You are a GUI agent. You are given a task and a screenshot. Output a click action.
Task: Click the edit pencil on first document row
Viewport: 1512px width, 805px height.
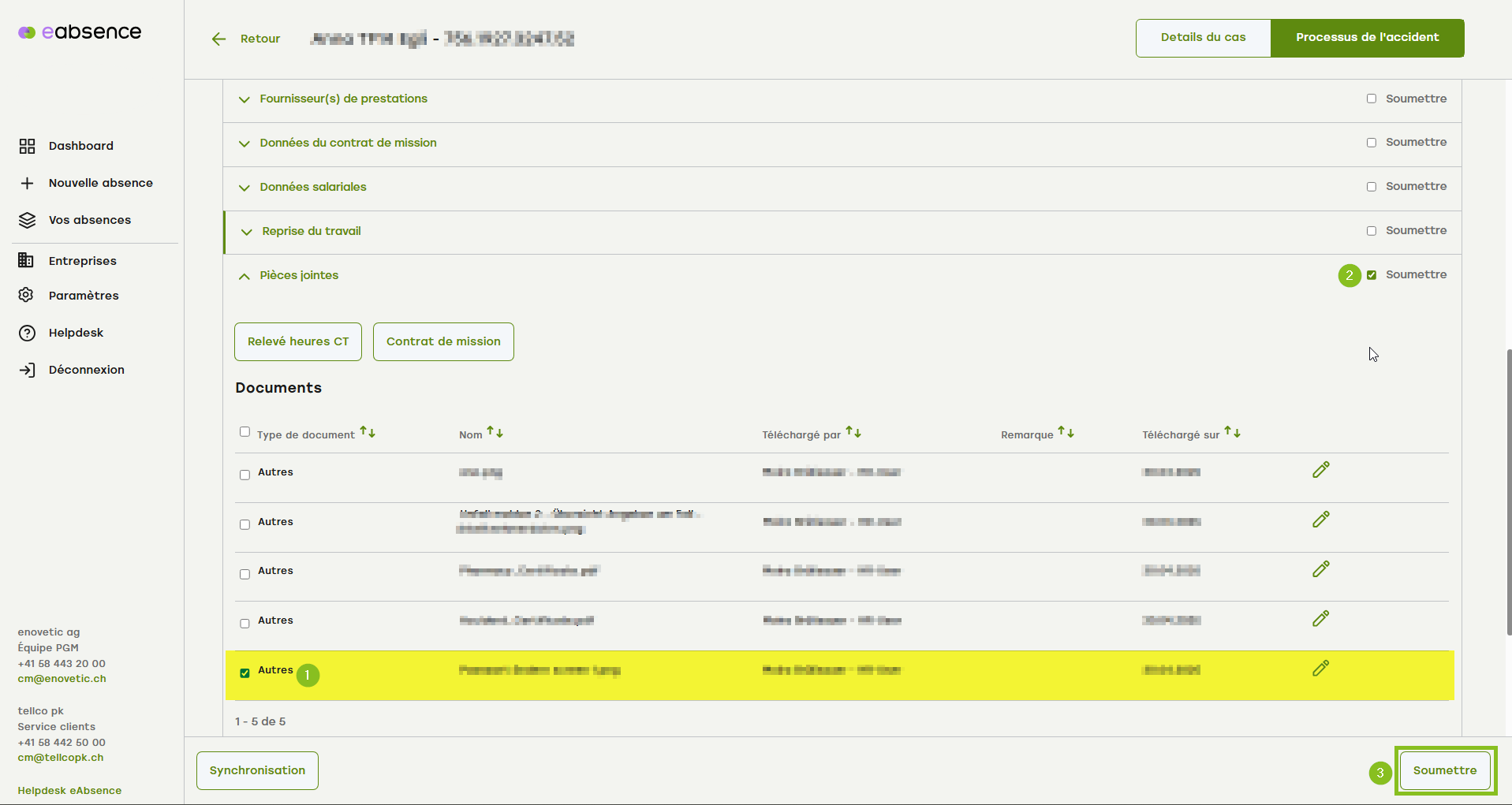pos(1320,470)
